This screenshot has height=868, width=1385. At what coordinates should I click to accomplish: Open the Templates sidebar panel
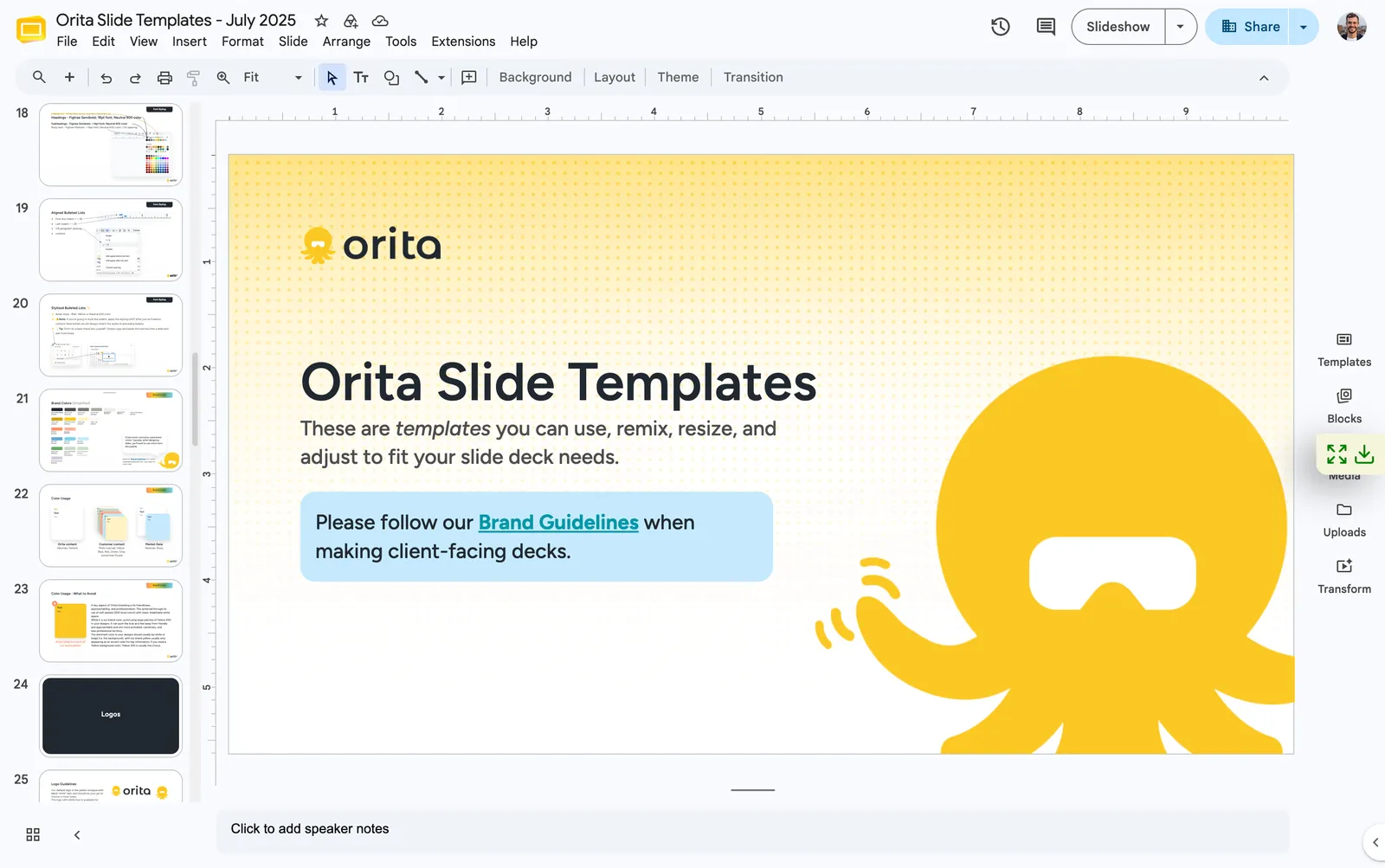click(1344, 350)
